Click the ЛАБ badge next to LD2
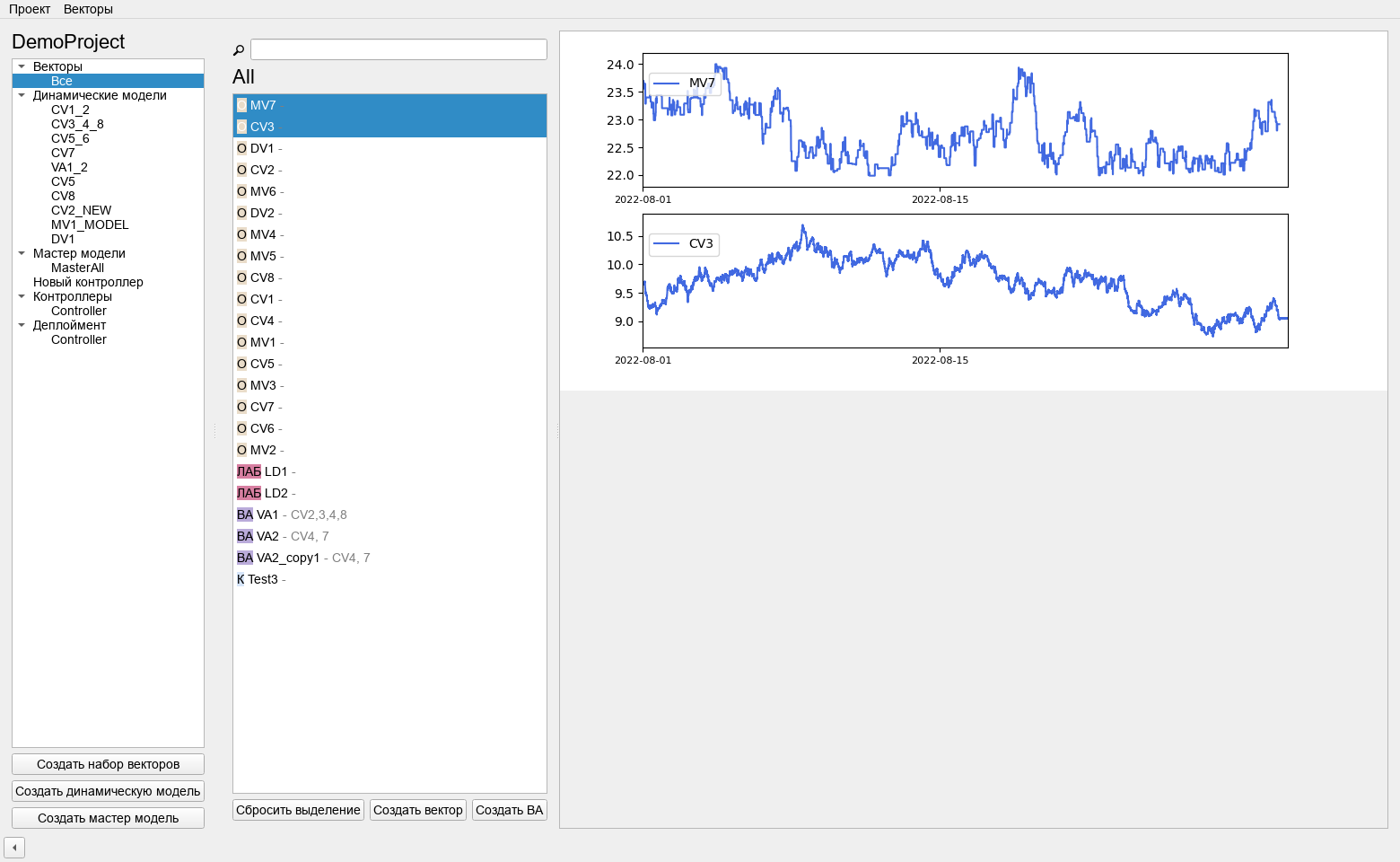 249,493
